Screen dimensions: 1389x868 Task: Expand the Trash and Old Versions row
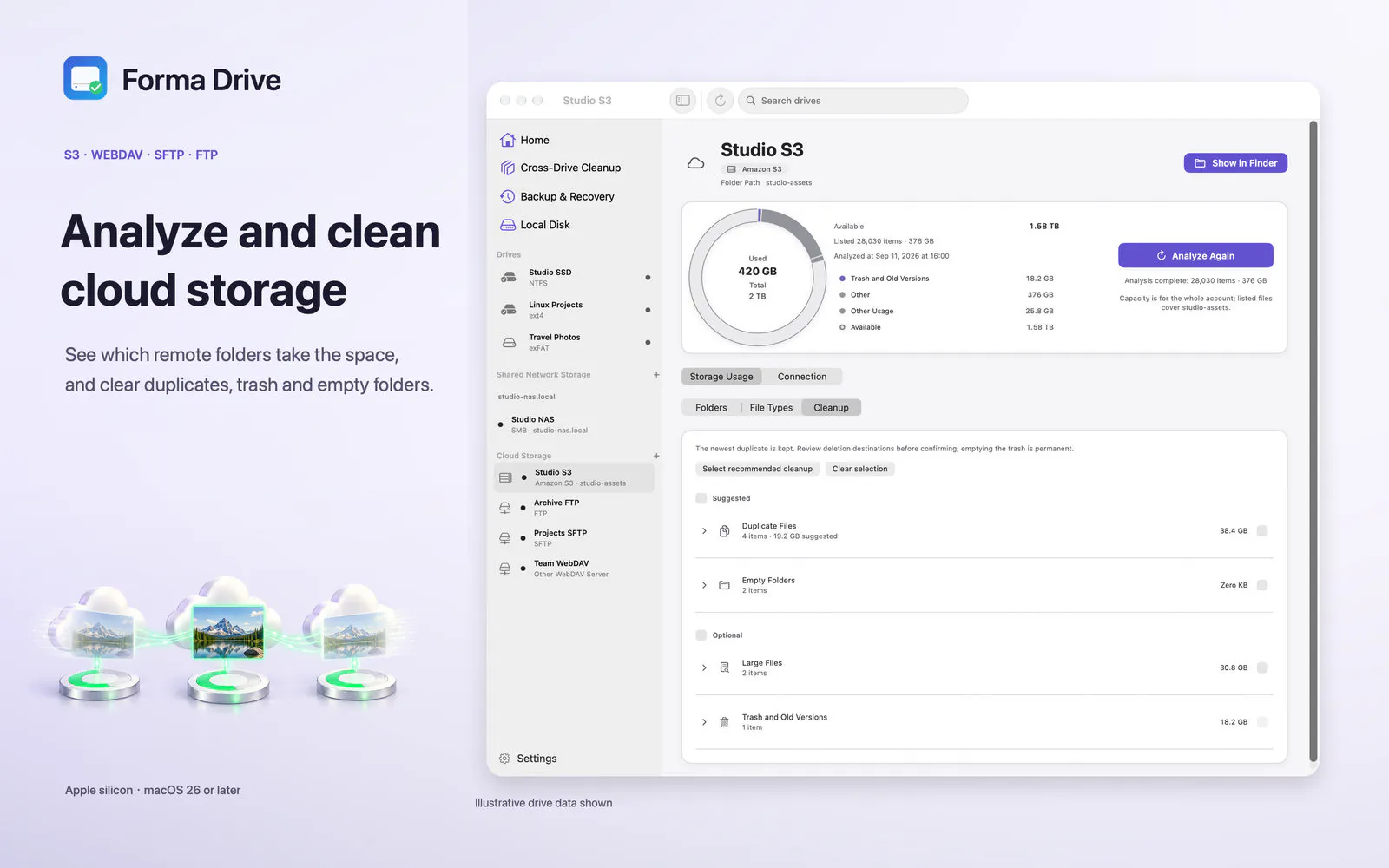click(704, 722)
